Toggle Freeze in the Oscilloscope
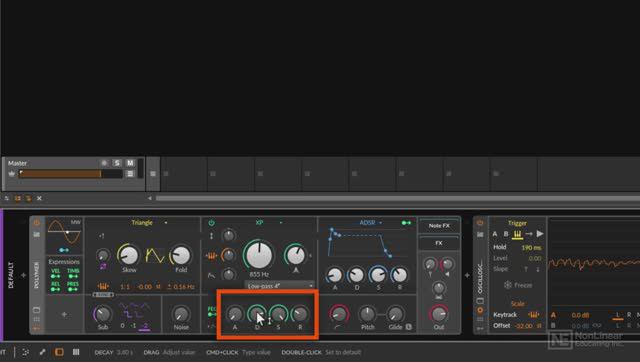 518,285
